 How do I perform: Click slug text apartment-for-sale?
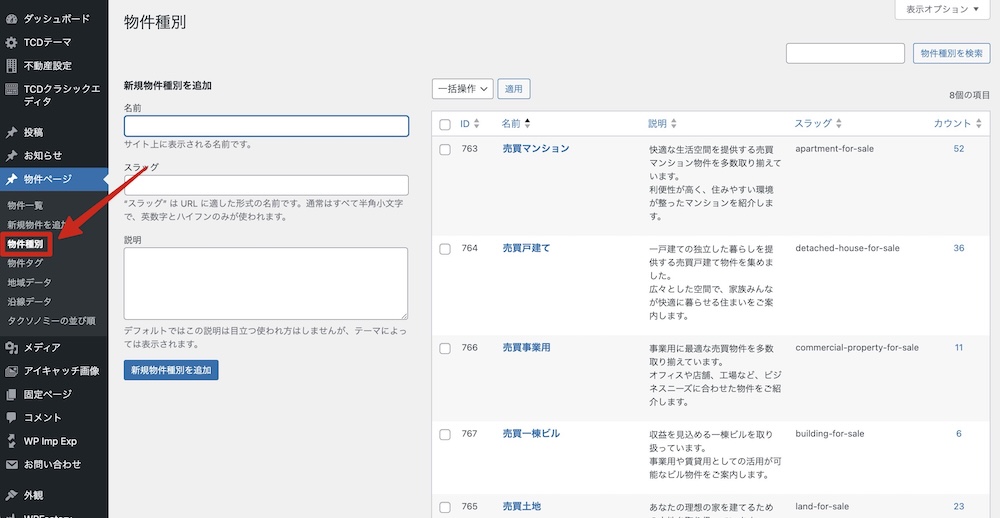[835, 149]
